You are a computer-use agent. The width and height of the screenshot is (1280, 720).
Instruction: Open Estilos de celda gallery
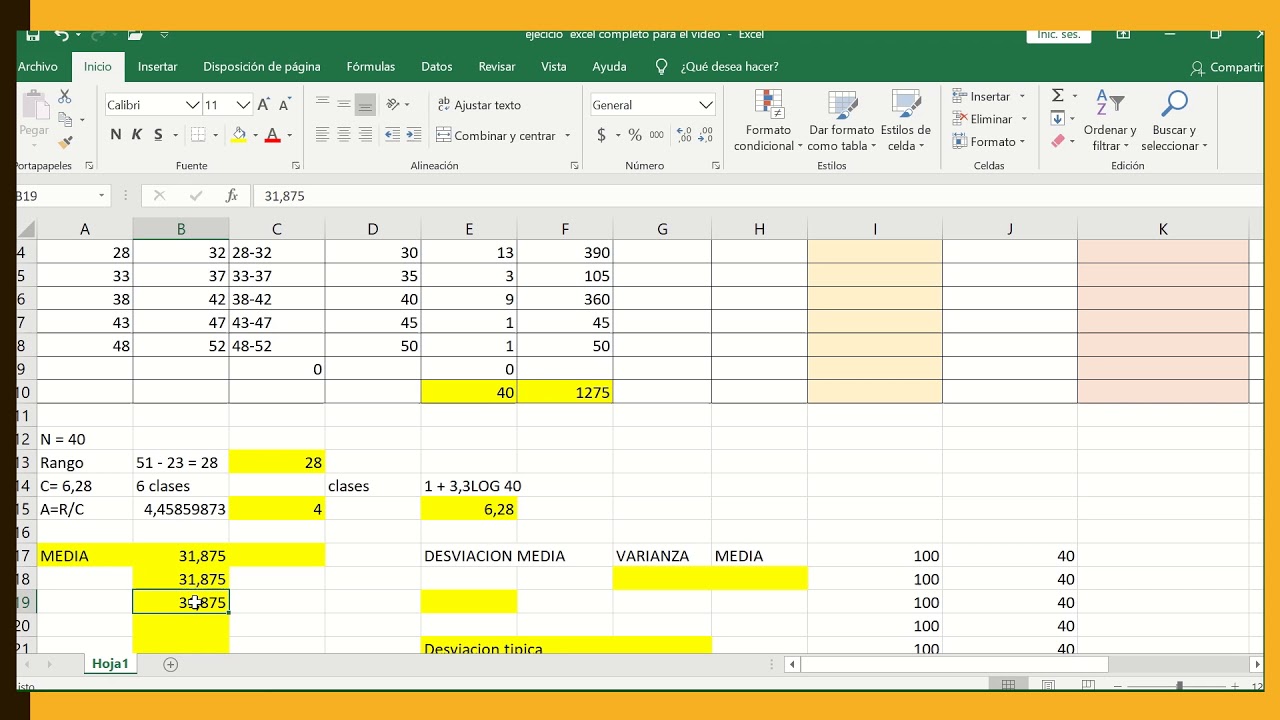(905, 121)
